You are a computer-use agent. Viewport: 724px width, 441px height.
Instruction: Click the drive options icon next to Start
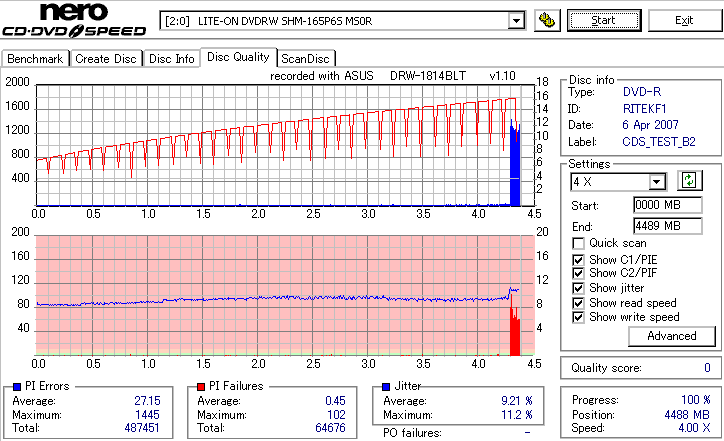547,21
